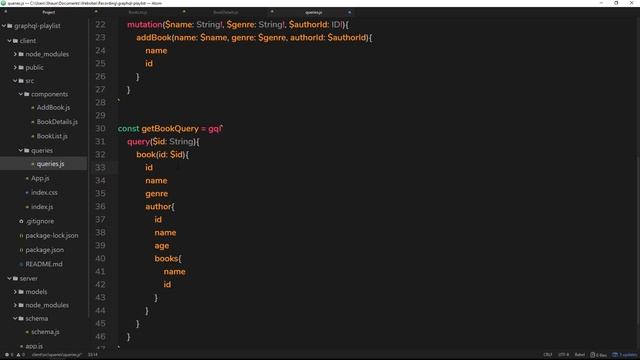Collapse the queries folder chevron
The height and width of the screenshot is (360, 640).
pyautogui.click(x=21, y=151)
